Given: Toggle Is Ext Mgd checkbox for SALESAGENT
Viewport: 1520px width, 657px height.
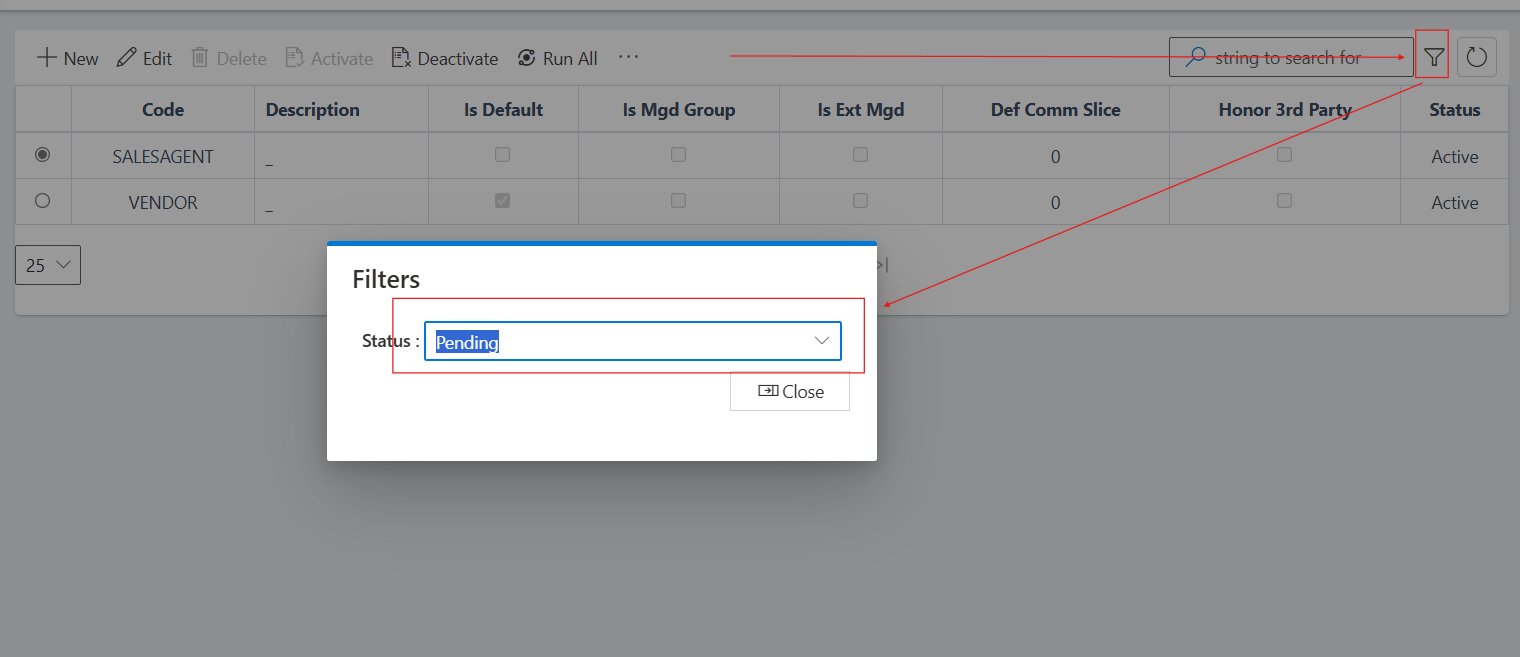Looking at the screenshot, I should point(860,155).
